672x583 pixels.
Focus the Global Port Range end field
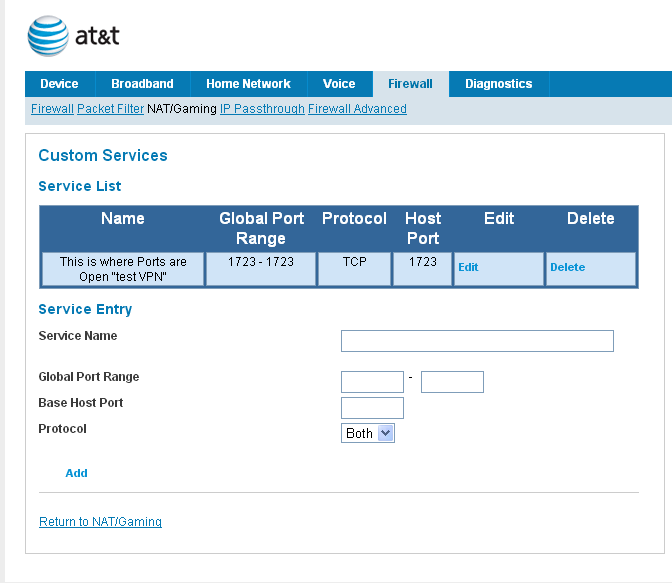(x=452, y=382)
